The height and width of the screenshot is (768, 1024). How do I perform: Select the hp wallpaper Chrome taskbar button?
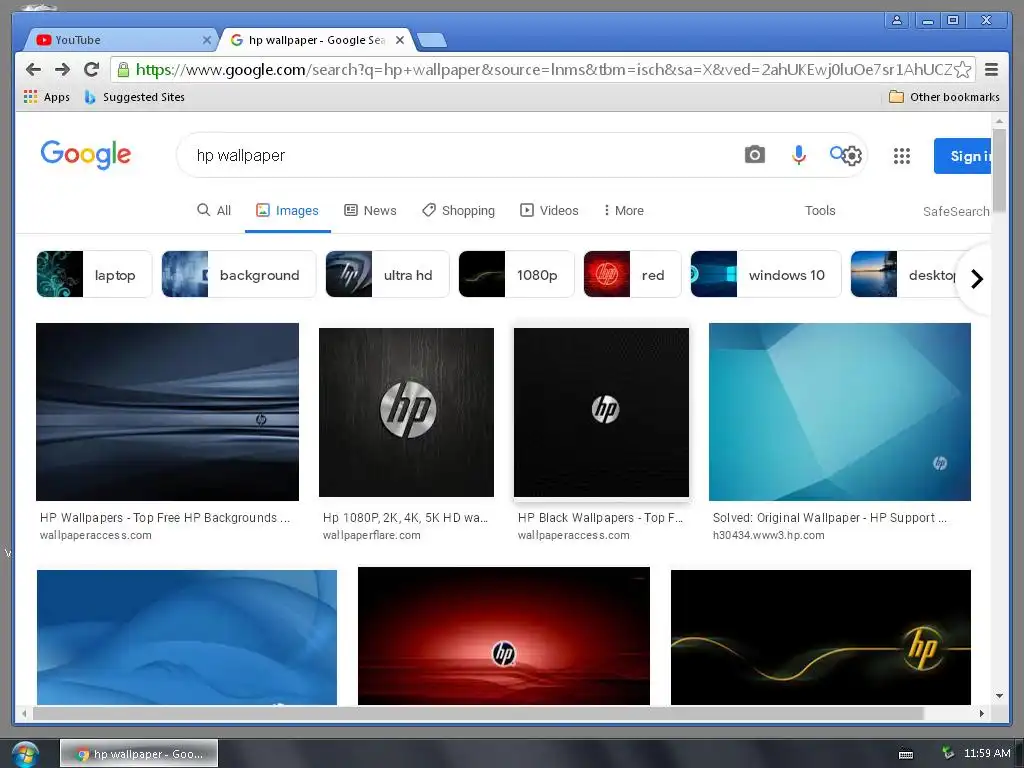point(139,754)
